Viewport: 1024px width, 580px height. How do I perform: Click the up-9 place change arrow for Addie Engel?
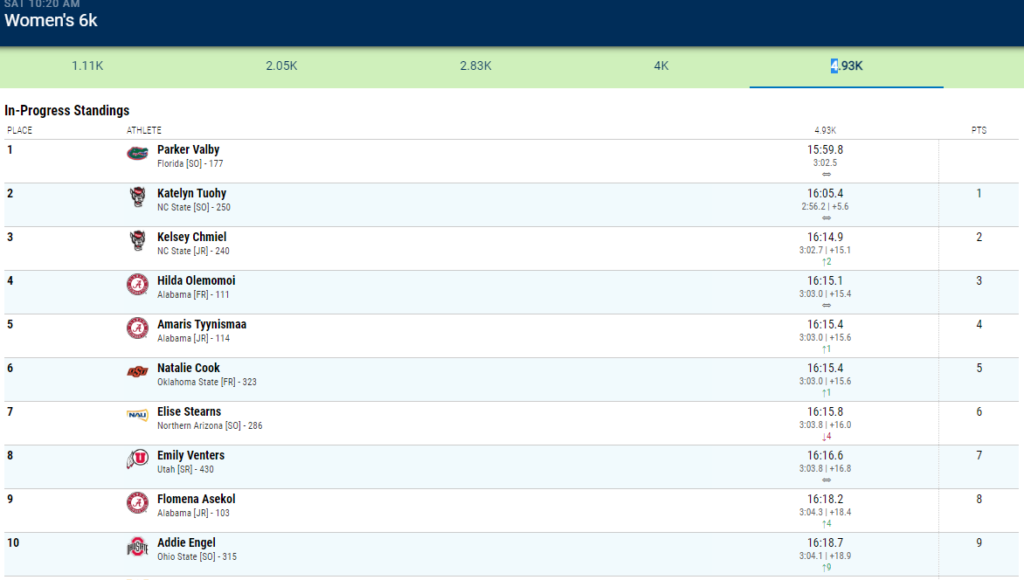click(826, 568)
